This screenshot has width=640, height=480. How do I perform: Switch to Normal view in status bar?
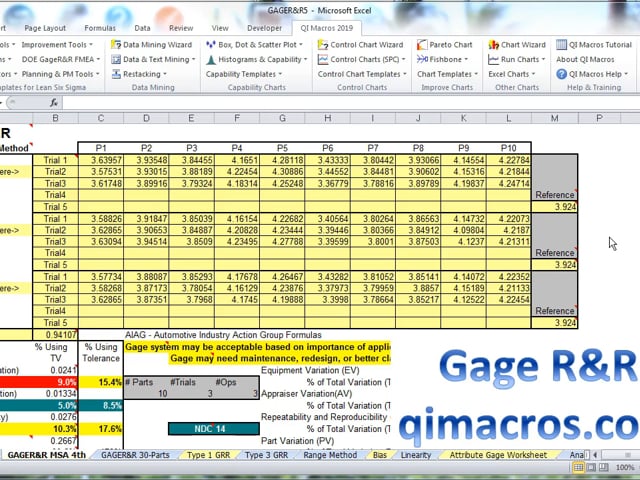578,467
